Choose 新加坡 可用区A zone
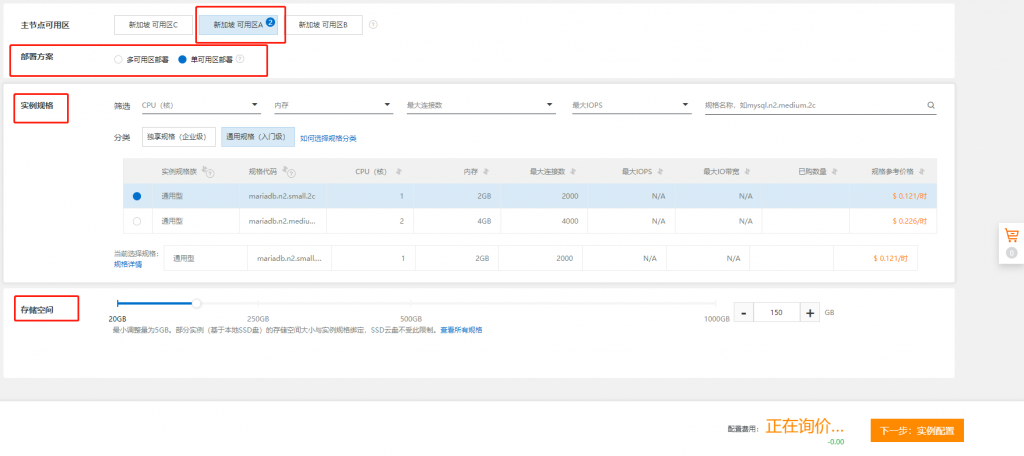The image size is (1024, 456). point(240,25)
